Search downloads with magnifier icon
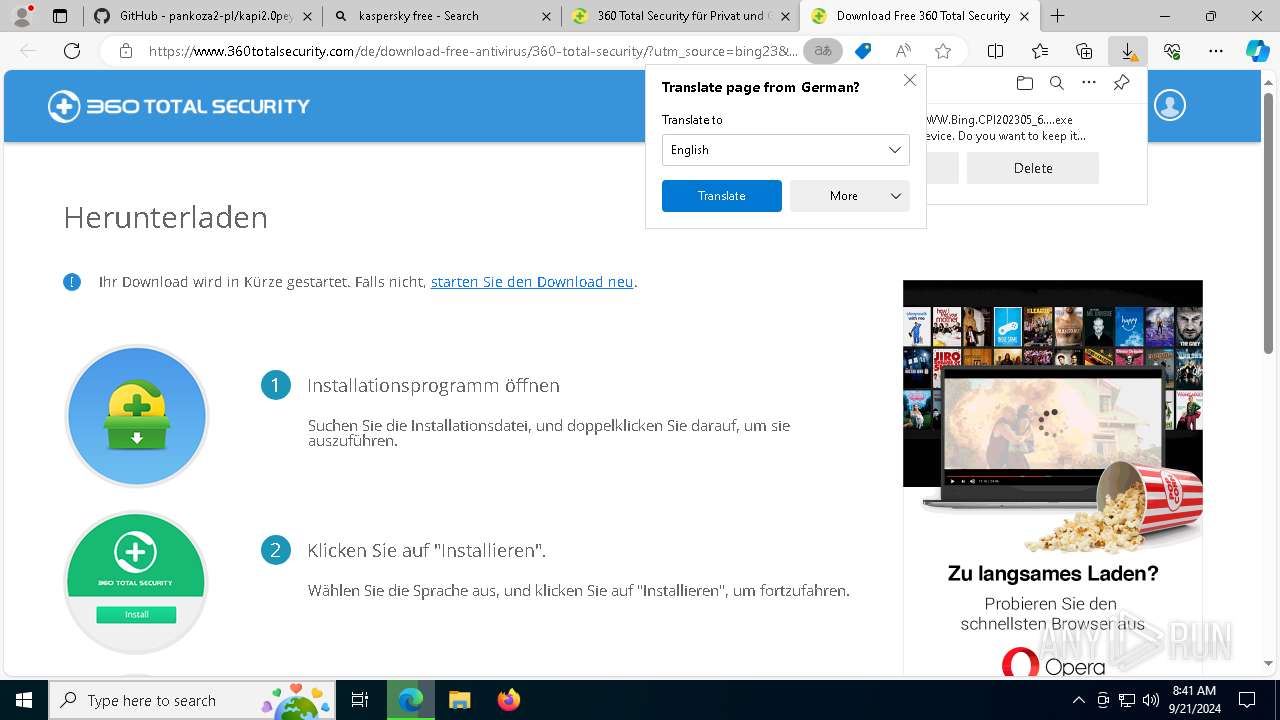 1056,83
